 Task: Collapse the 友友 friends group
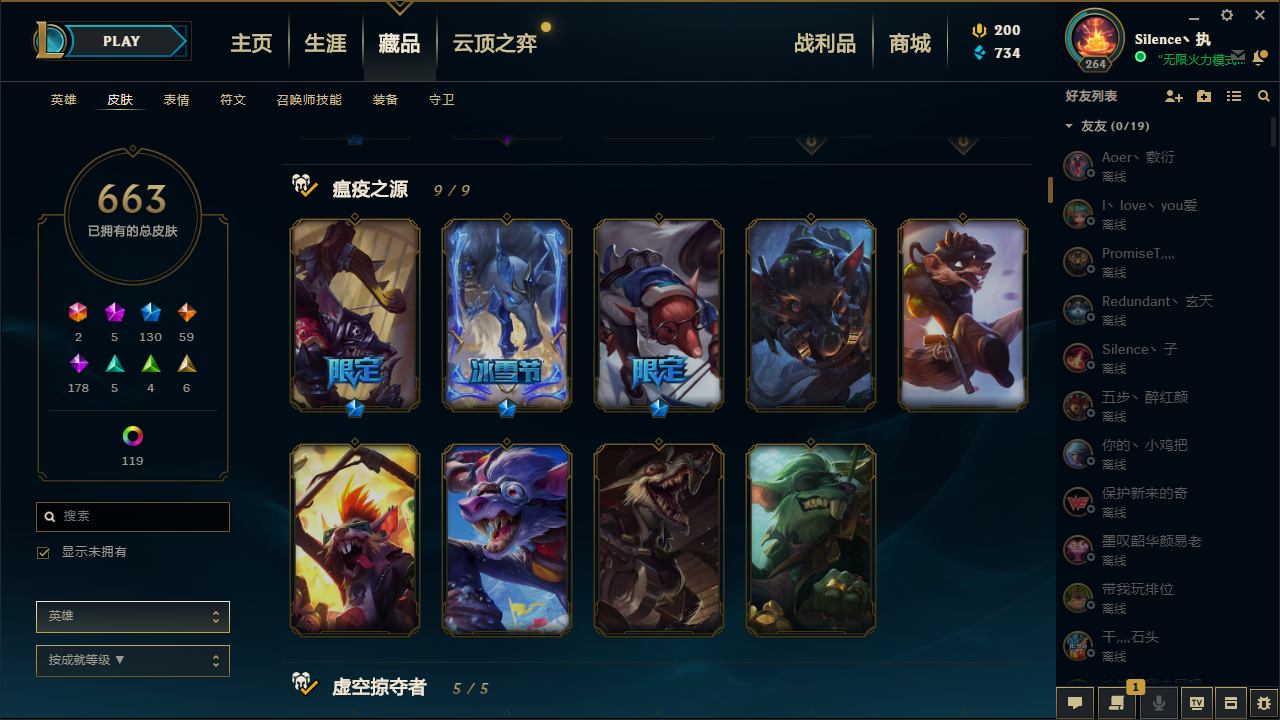click(x=1069, y=126)
